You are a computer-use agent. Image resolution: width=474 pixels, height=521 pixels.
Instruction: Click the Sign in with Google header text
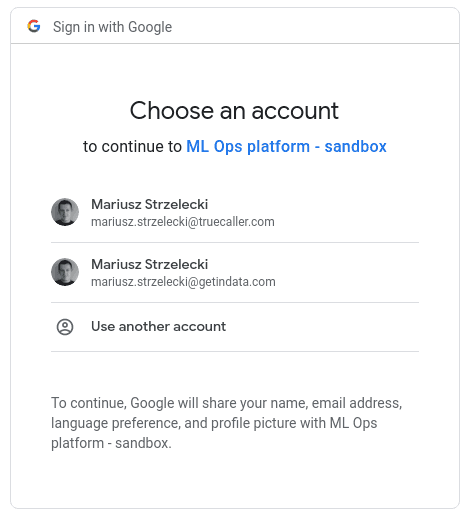point(112,27)
